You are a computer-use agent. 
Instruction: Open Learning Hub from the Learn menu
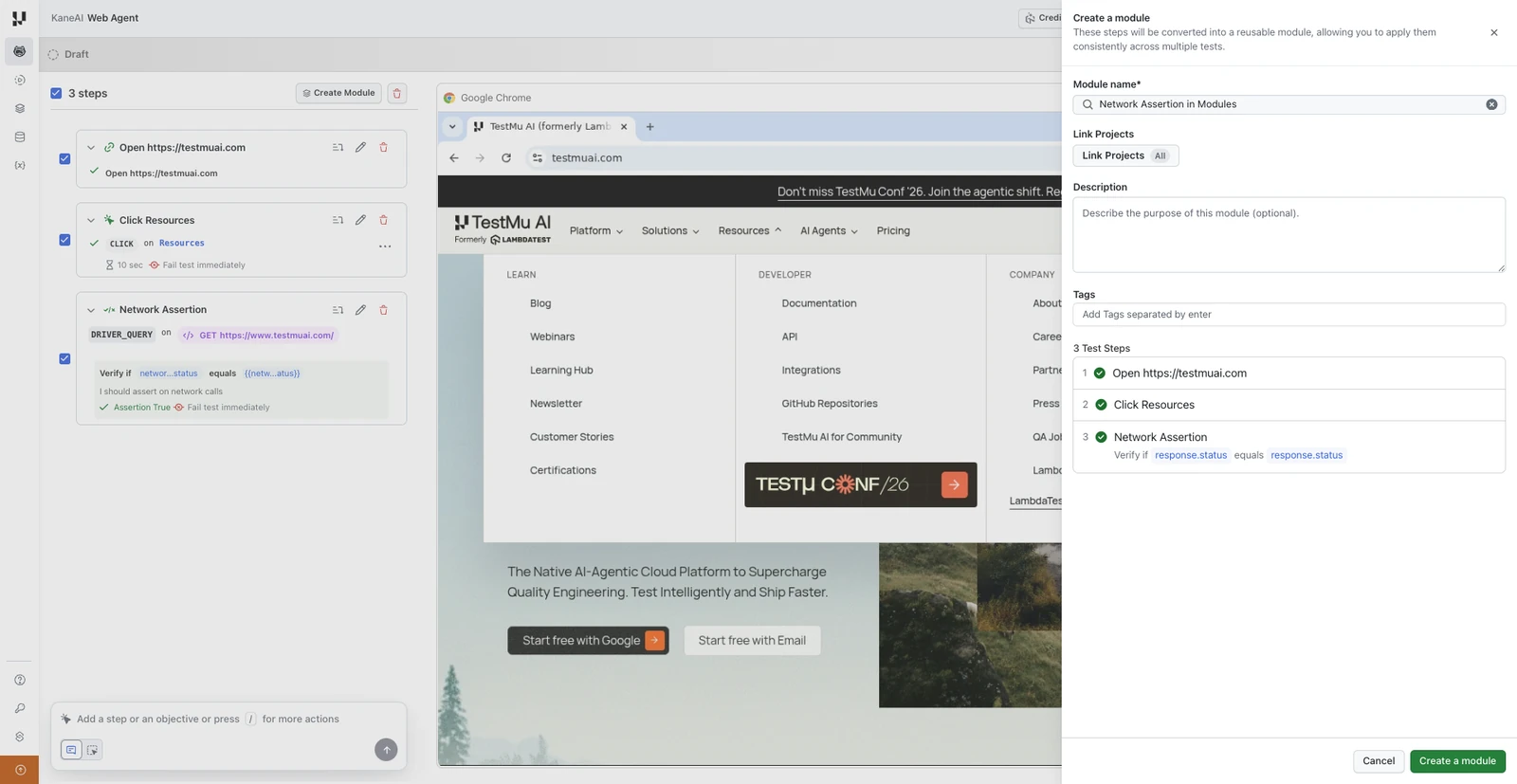(x=561, y=370)
